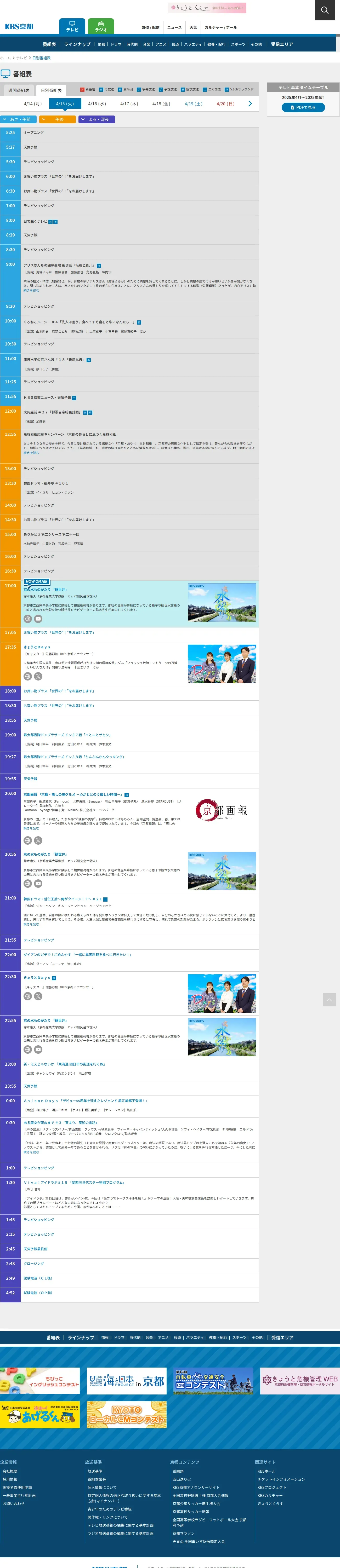Expand the よる・深夜 time section

pos(97,119)
